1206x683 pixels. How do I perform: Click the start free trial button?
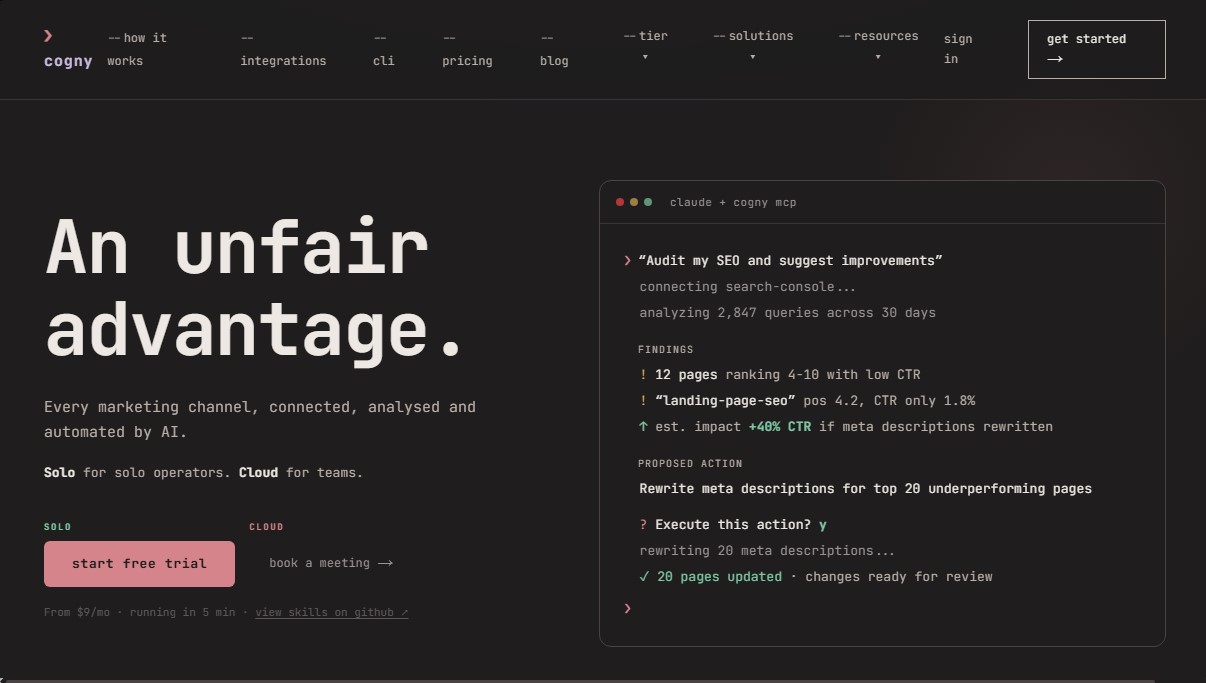139,564
